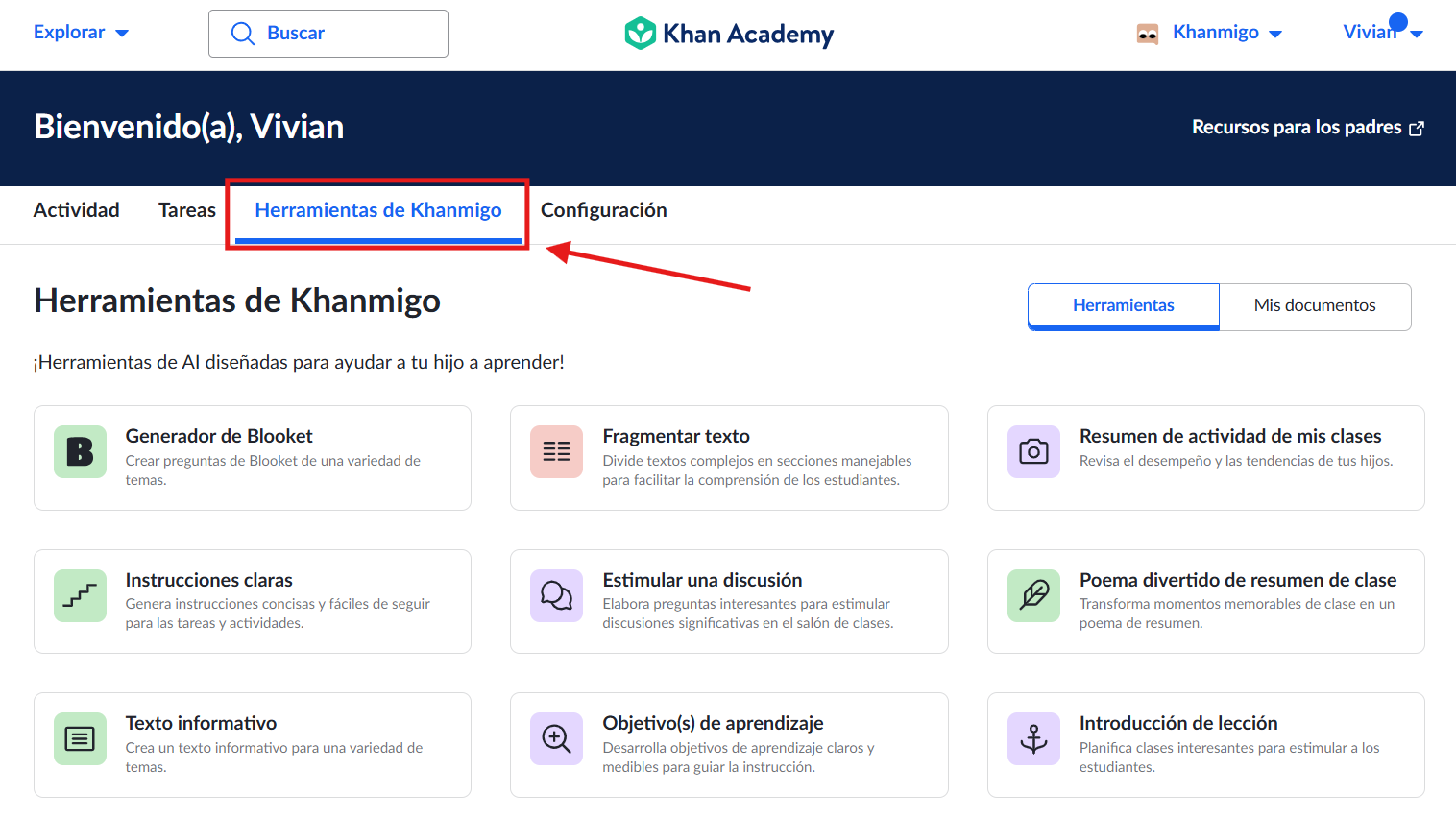
Task: Click 'Crea un texto informativo' description text
Action: tap(274, 758)
